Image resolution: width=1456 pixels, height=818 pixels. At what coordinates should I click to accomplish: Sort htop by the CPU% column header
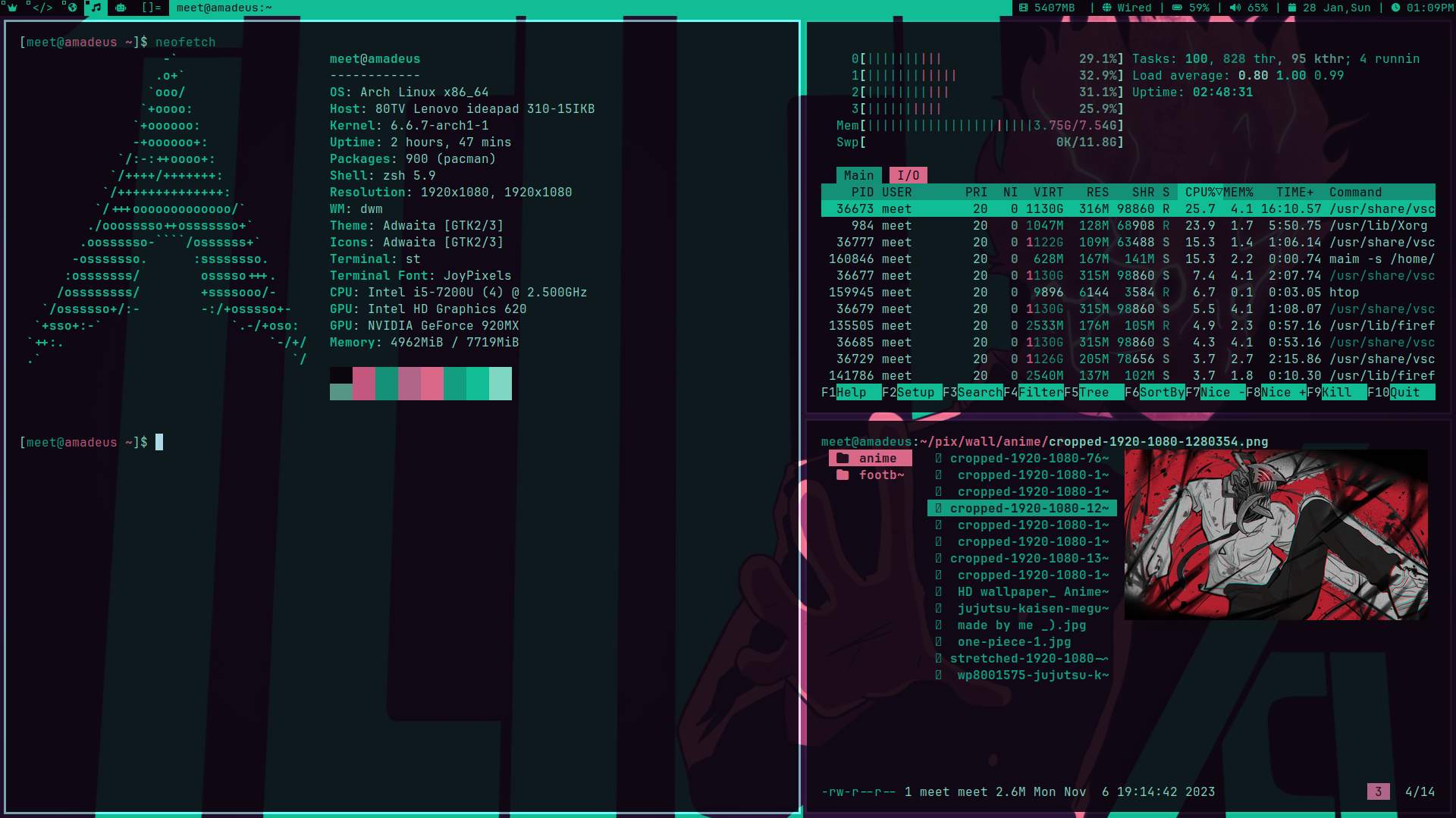[x=1200, y=192]
